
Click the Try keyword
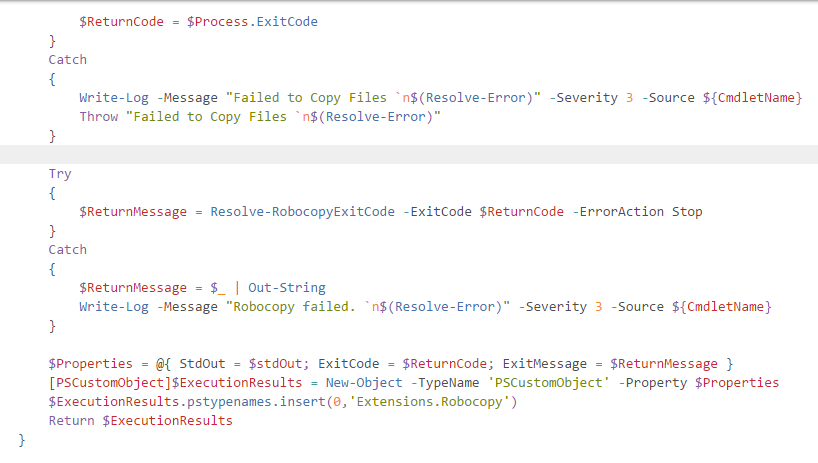pyautogui.click(x=59, y=174)
